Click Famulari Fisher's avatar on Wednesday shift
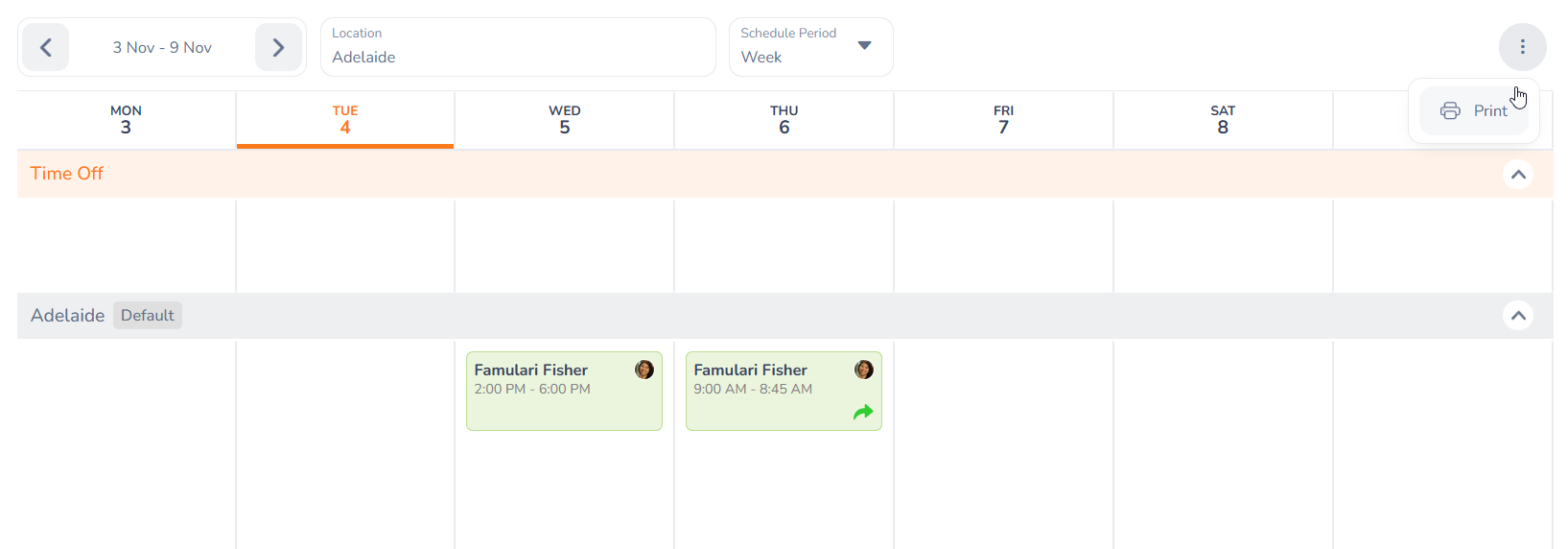The height and width of the screenshot is (549, 1568). click(644, 370)
